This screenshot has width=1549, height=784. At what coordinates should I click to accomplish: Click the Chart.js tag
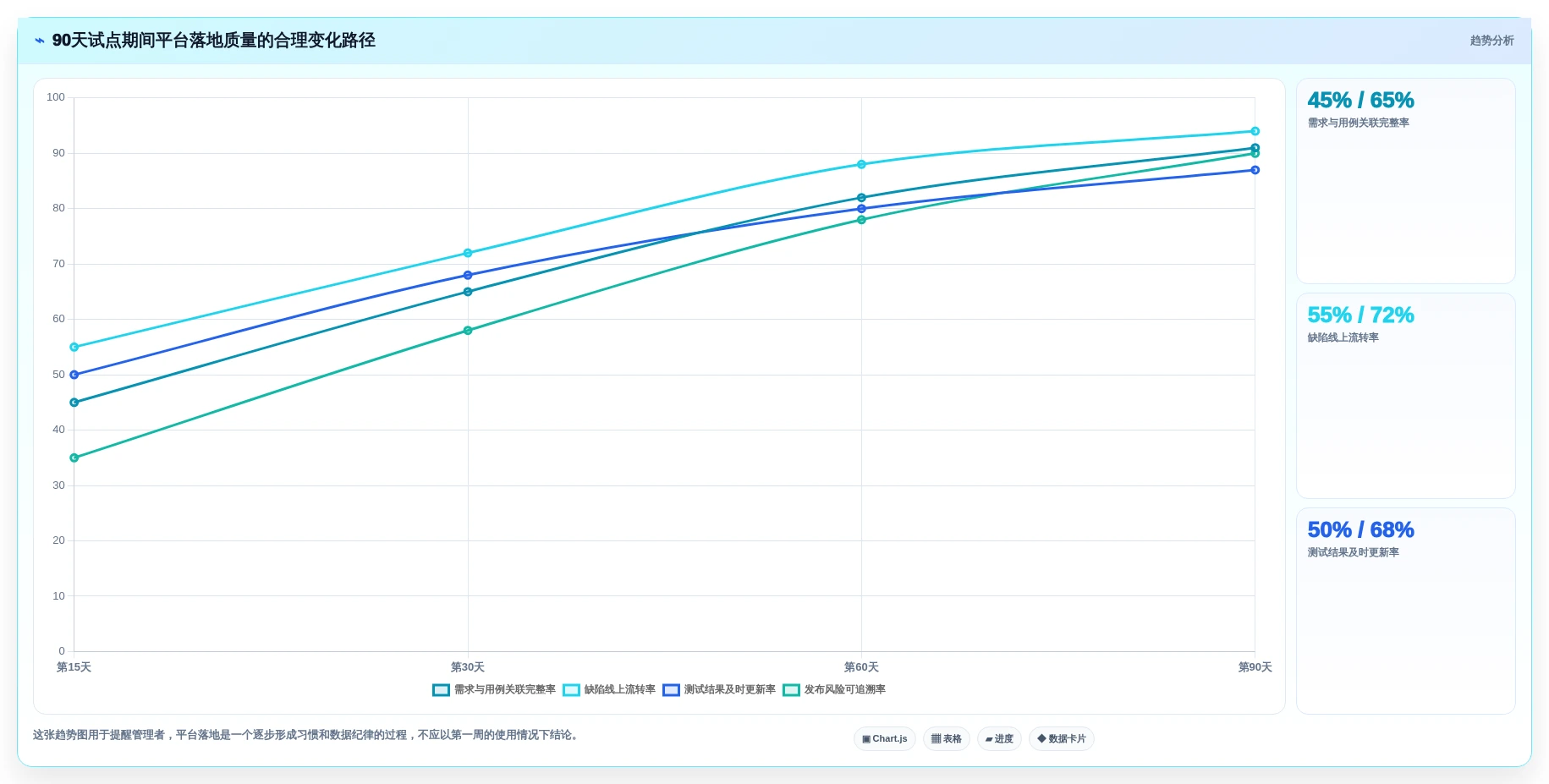tap(885, 739)
